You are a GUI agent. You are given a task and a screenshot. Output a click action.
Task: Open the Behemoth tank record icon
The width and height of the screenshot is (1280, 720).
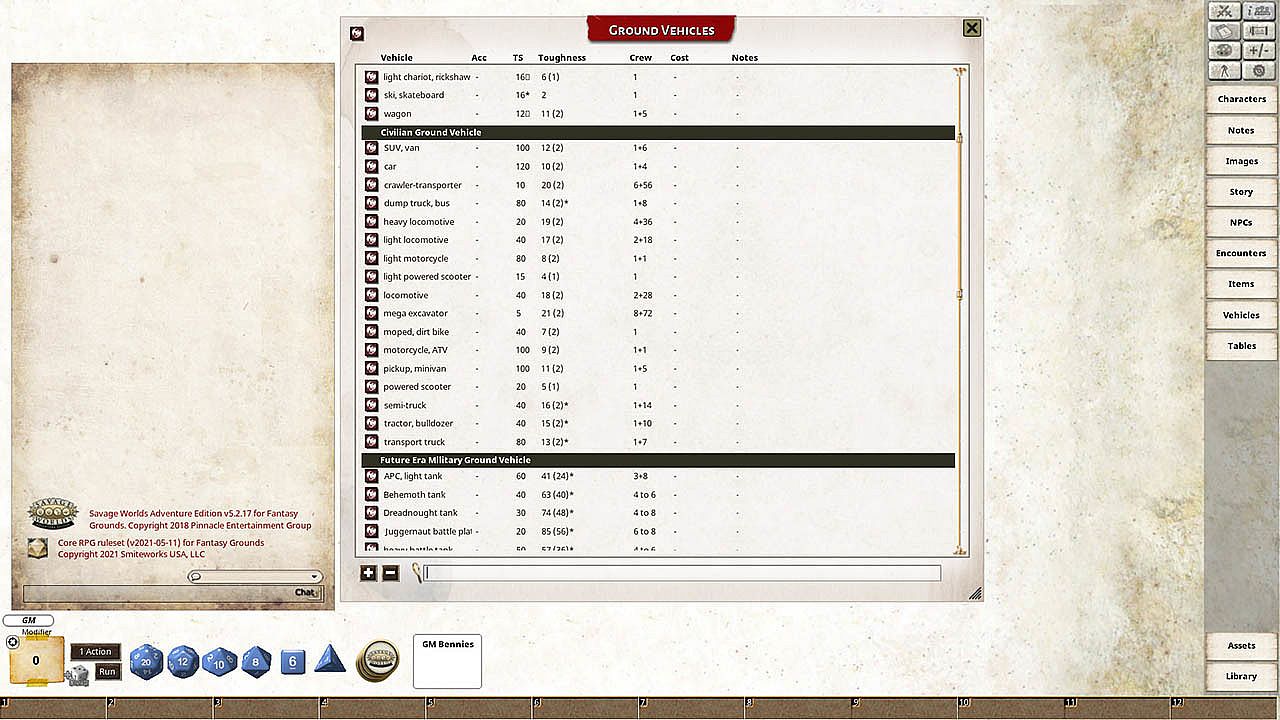click(x=371, y=494)
